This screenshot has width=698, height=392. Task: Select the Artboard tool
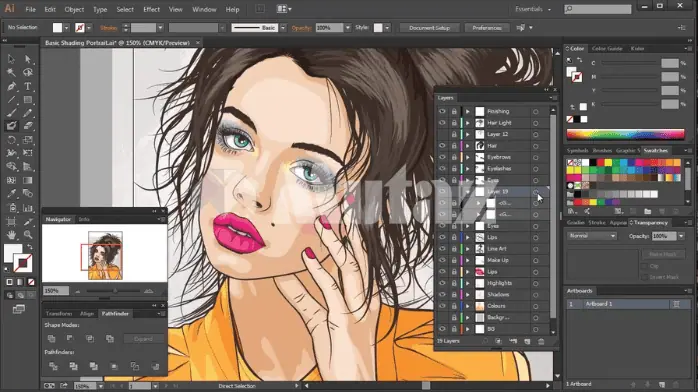click(x=11, y=221)
